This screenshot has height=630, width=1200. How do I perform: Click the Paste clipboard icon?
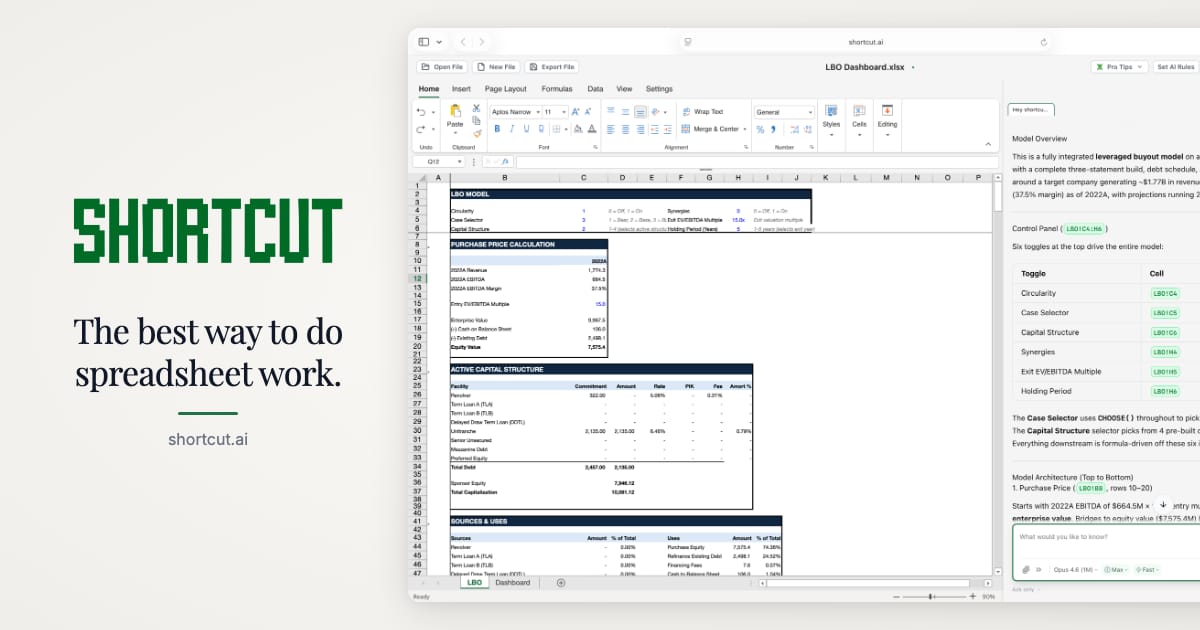coord(455,111)
